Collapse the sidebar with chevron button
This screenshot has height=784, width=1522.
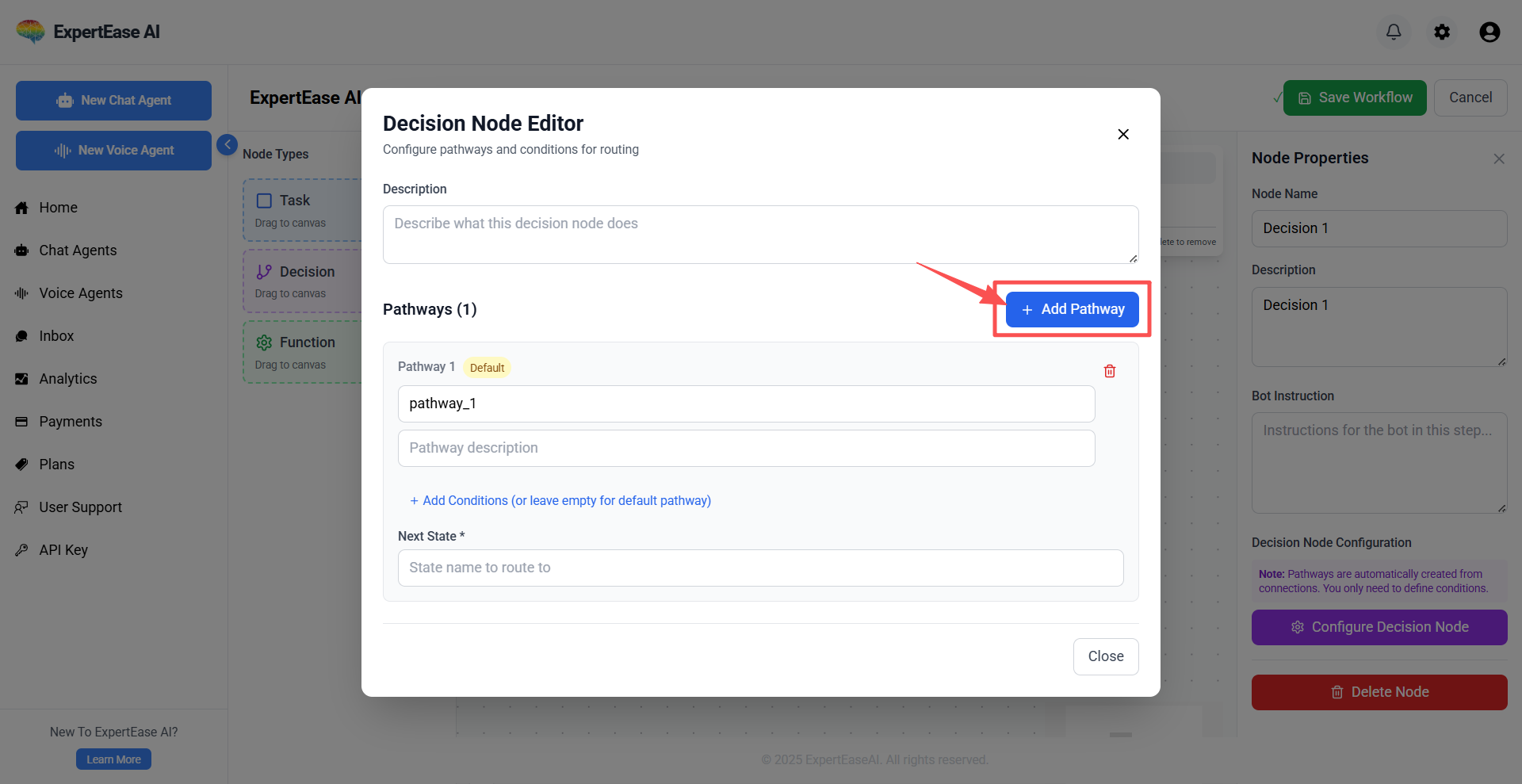[x=227, y=144]
